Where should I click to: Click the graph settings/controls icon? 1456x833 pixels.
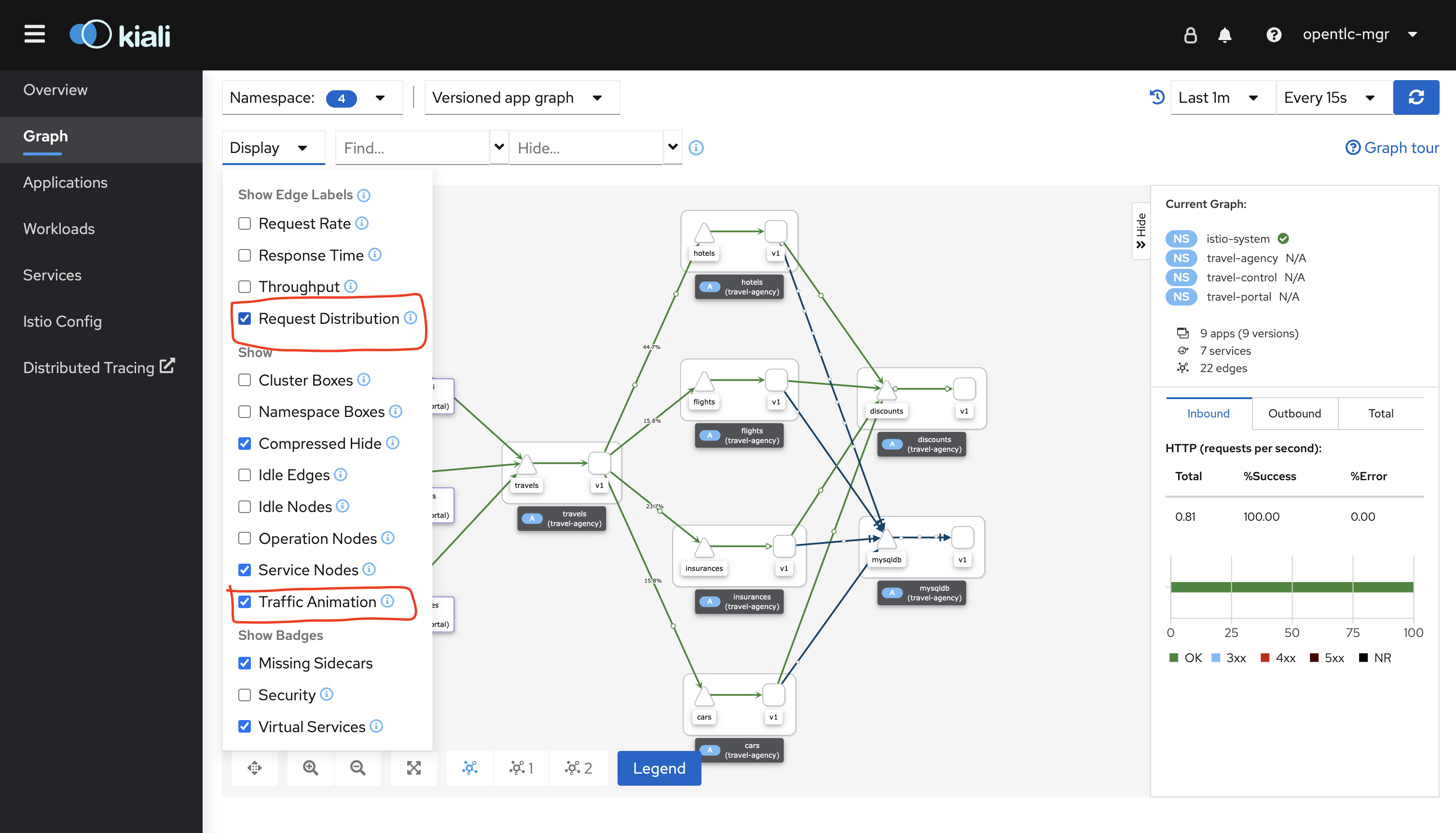tap(468, 768)
